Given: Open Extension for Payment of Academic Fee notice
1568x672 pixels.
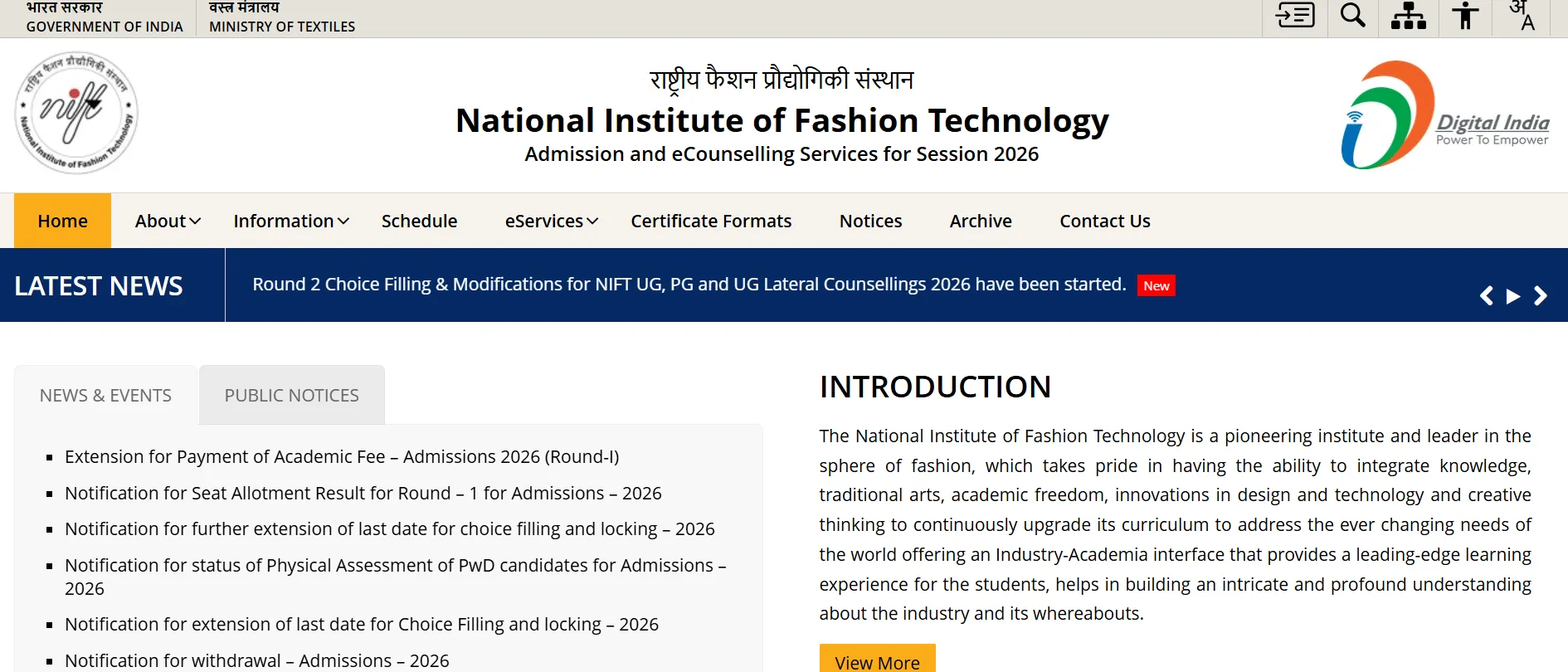Looking at the screenshot, I should coord(342,457).
